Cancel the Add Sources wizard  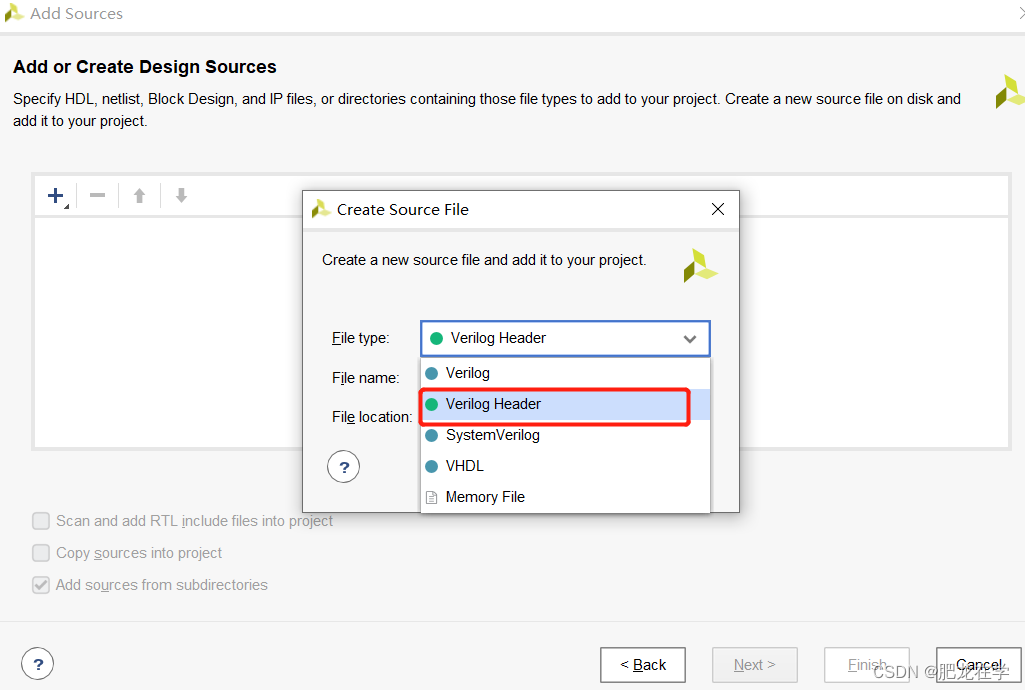979,665
